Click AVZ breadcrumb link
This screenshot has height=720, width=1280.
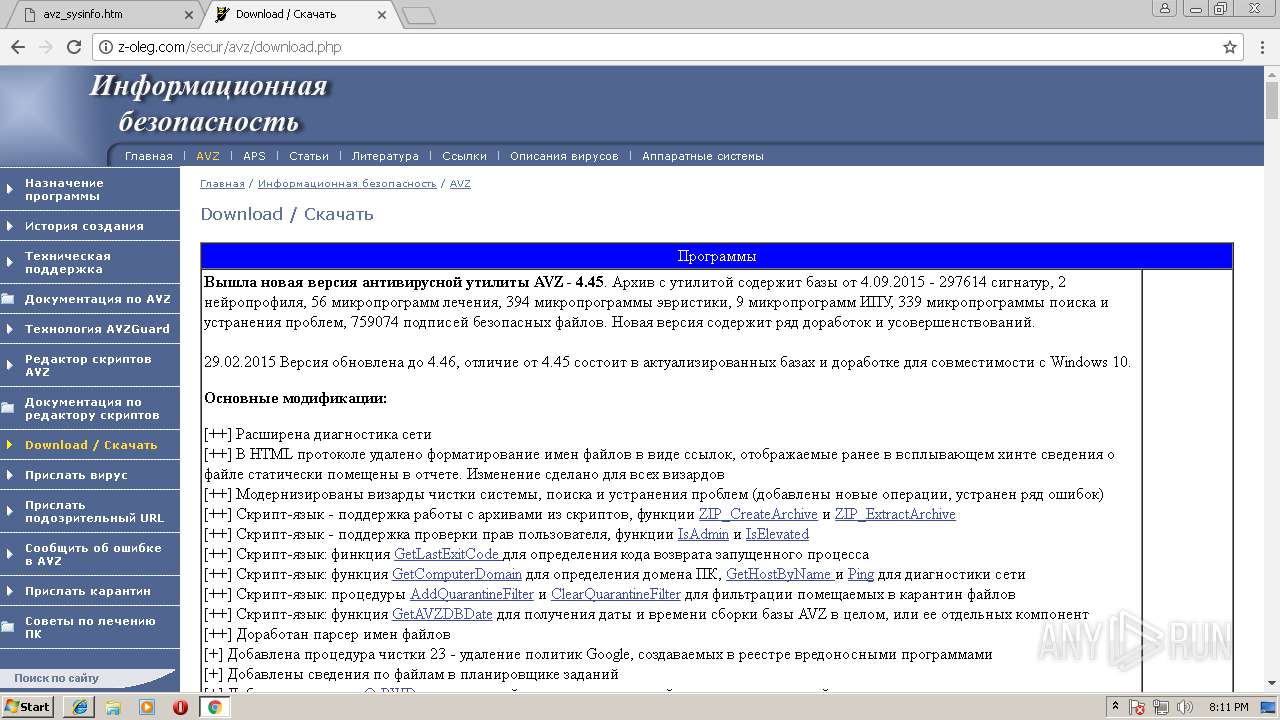pyautogui.click(x=460, y=184)
